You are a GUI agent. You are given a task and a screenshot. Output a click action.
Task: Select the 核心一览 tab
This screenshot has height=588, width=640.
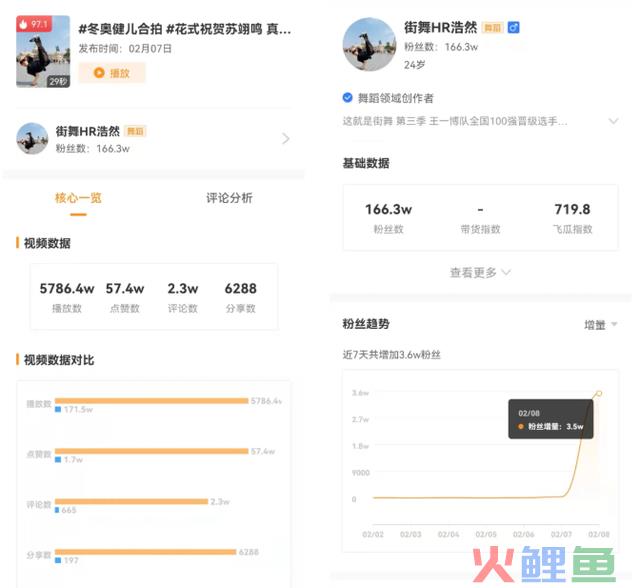[x=78, y=198]
